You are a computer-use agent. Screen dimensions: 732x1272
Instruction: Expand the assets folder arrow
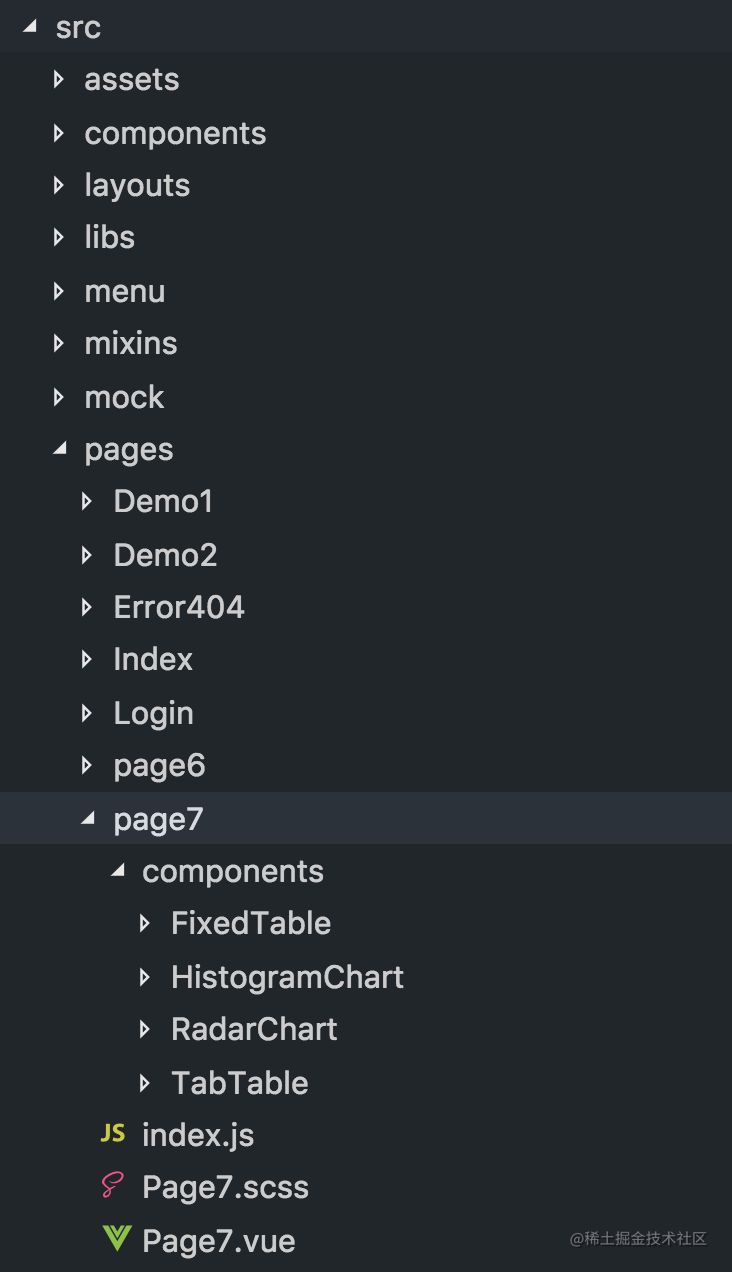point(59,79)
